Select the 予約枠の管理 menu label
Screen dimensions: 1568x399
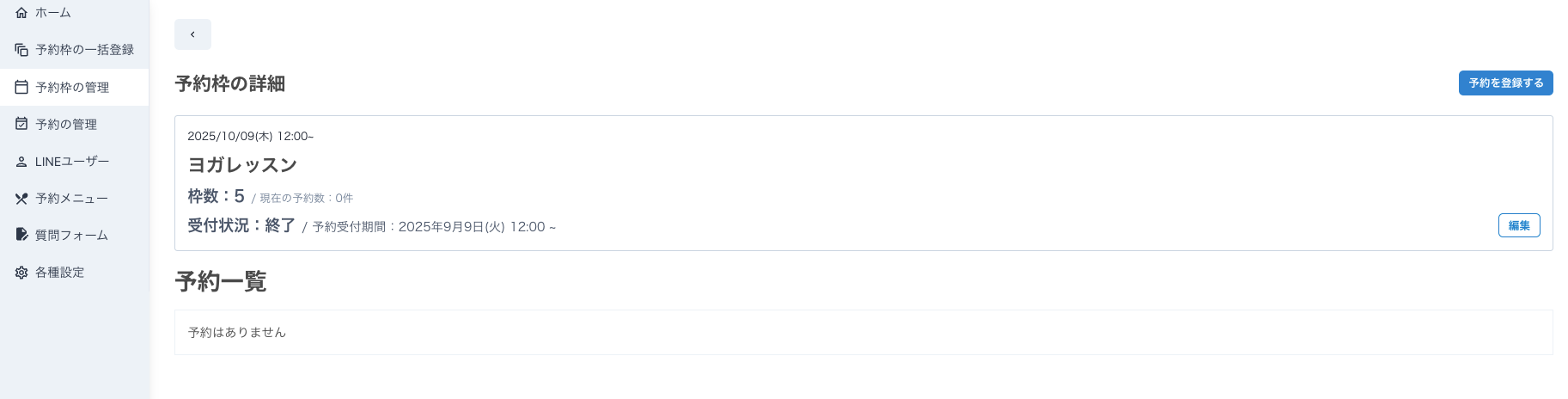pyautogui.click(x=72, y=88)
